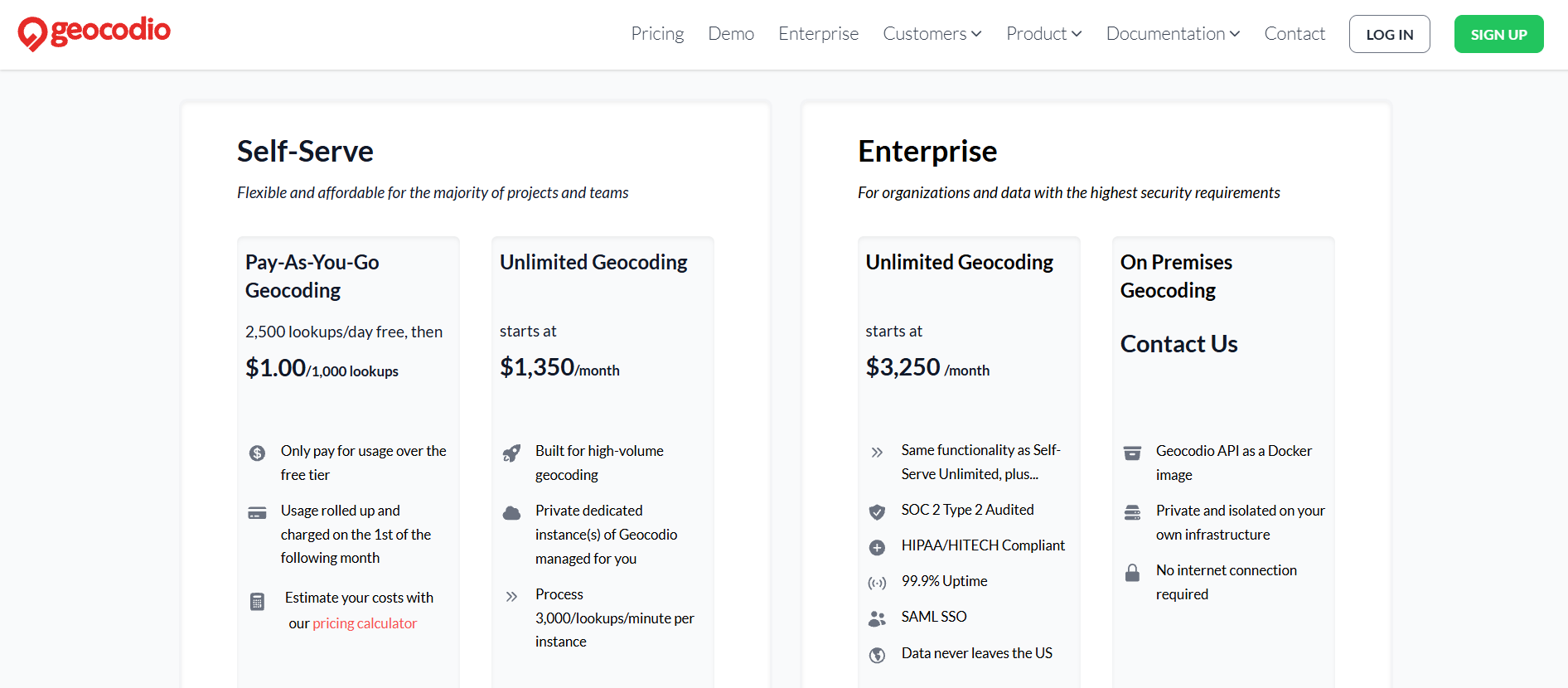Screen dimensions: 1568x688
Task: Click the $1,350/month price
Action: pos(559,367)
